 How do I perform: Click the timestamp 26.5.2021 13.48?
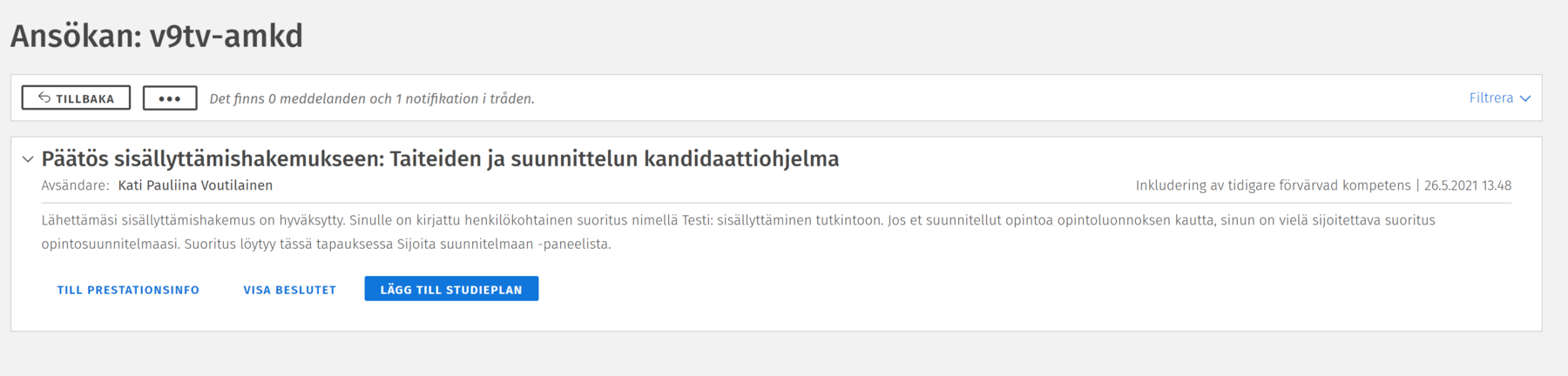[x=1468, y=185]
